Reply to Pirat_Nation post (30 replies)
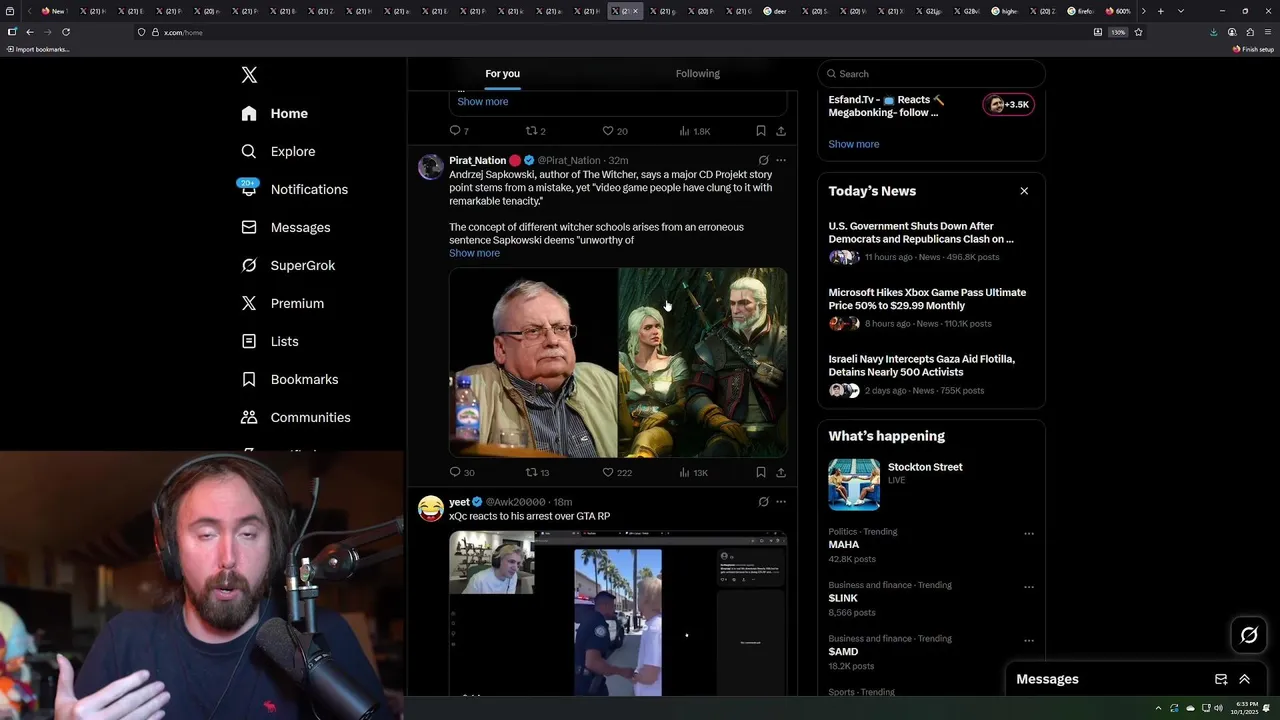 click(462, 473)
